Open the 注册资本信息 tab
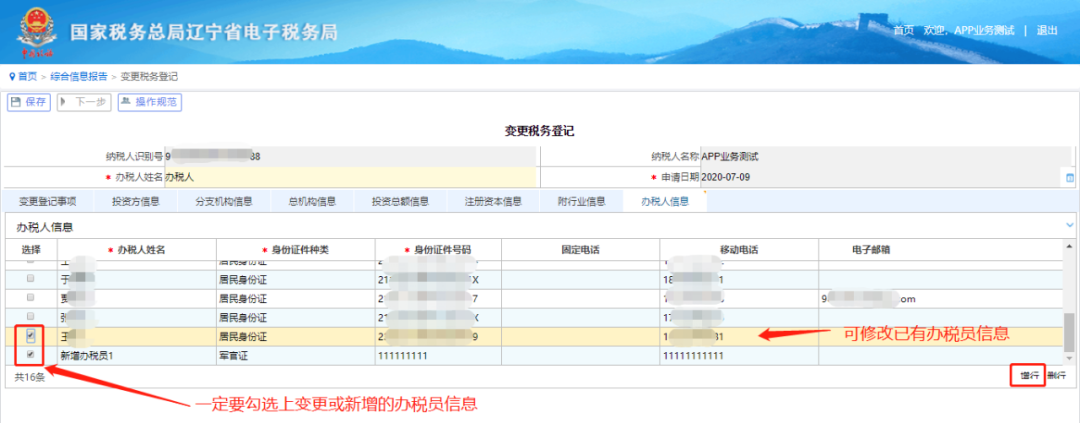Image resolution: width=1080 pixels, height=423 pixels. [x=492, y=202]
